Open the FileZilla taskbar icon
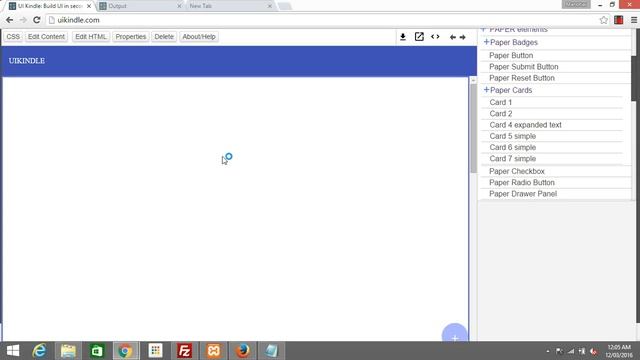The width and height of the screenshot is (640, 360). (184, 351)
